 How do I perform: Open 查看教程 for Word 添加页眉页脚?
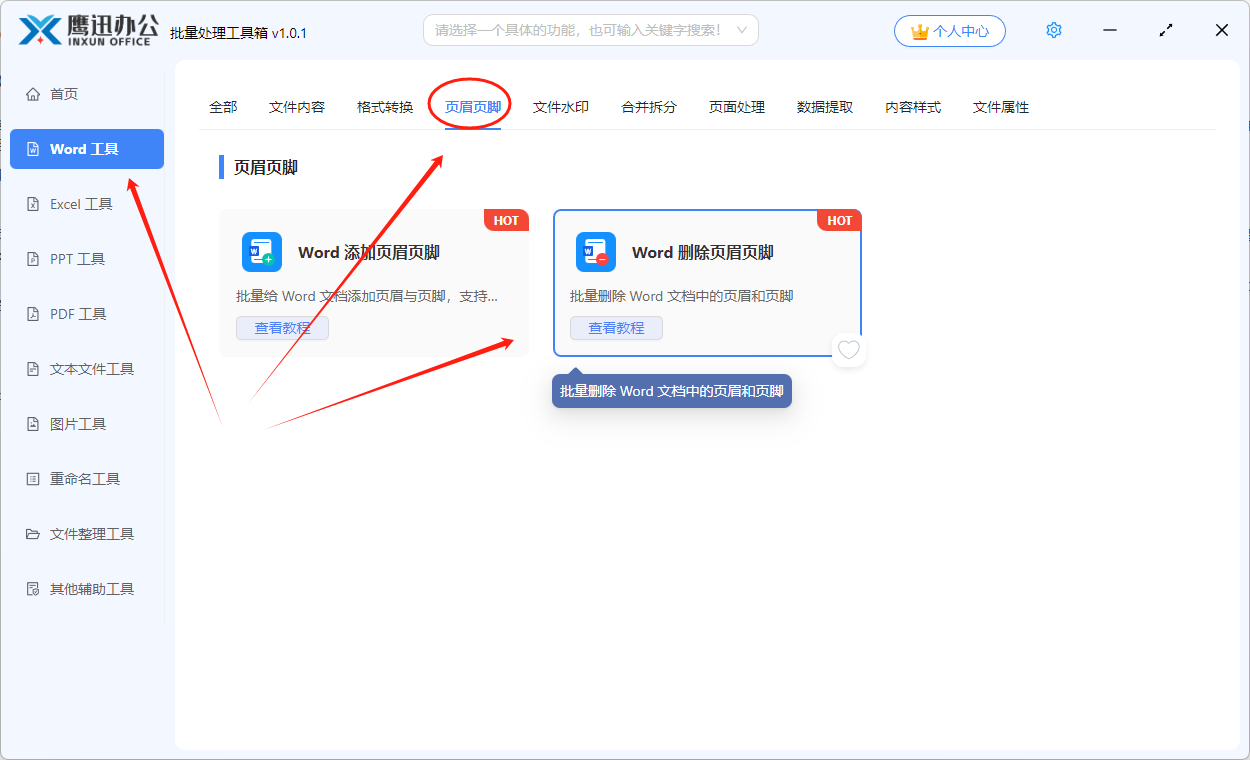tap(282, 327)
